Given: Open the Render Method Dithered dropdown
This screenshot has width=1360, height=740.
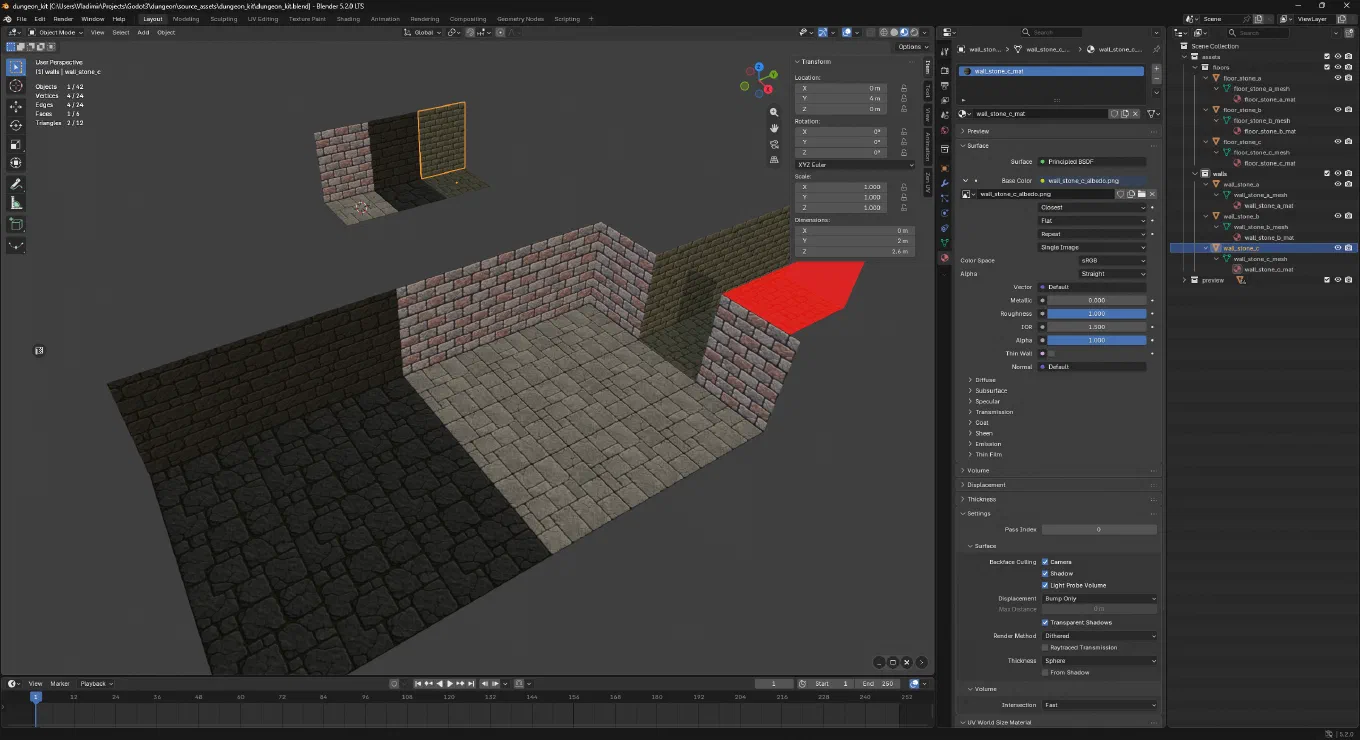Looking at the screenshot, I should (1100, 636).
